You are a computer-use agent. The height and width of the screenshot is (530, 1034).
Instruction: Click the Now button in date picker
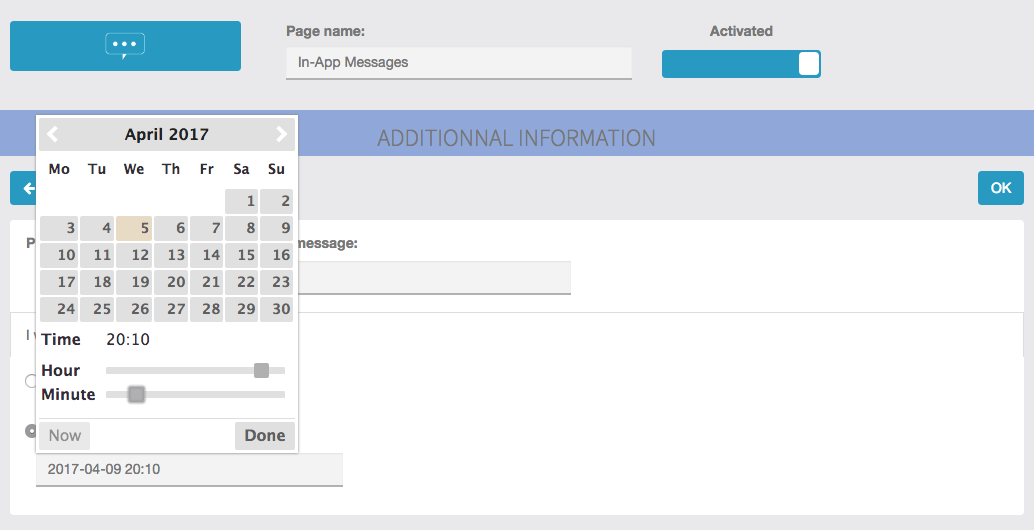(65, 435)
